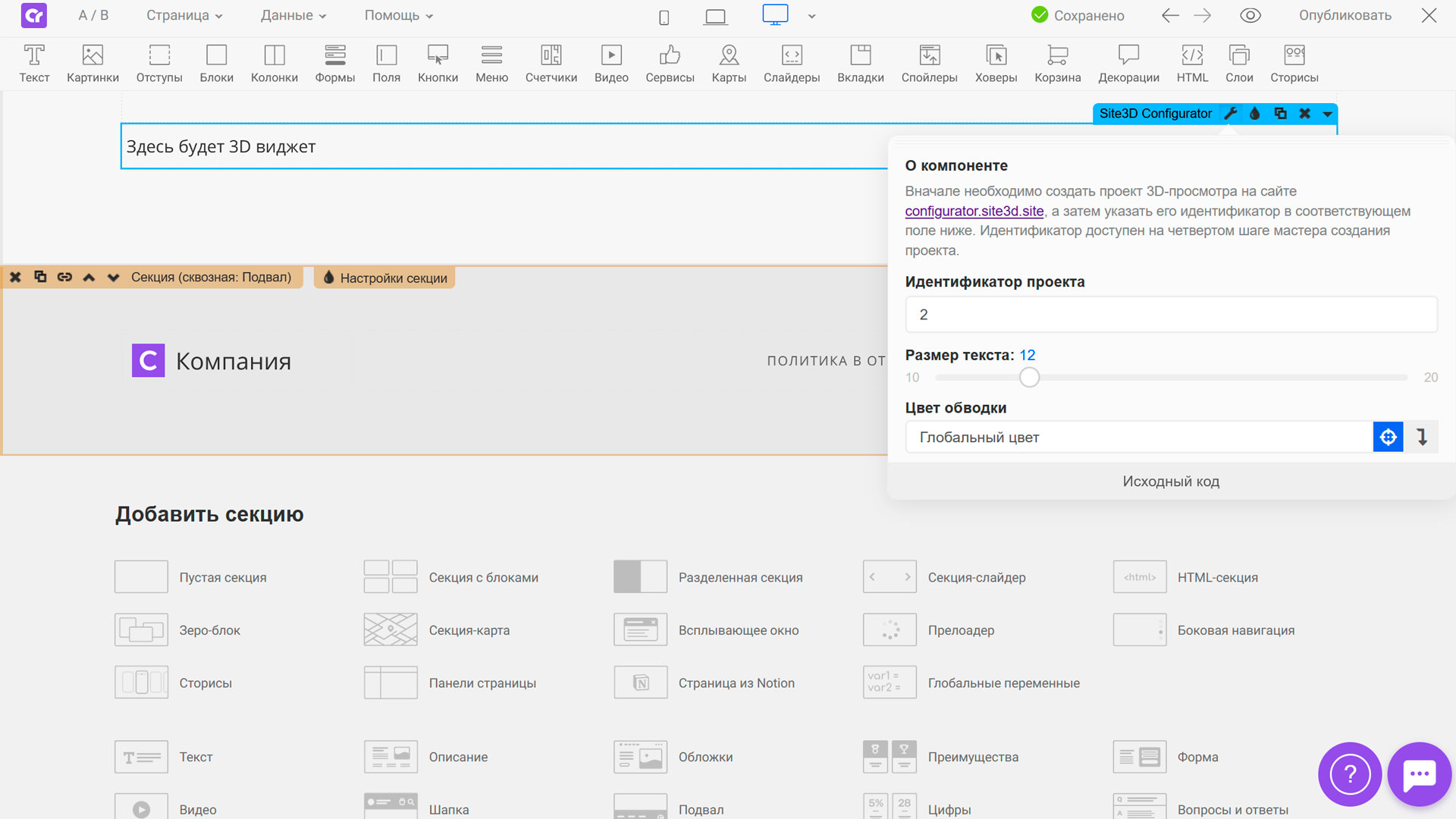1456x819 pixels.
Task: Open Настройки секции for the footer
Action: pos(384,278)
